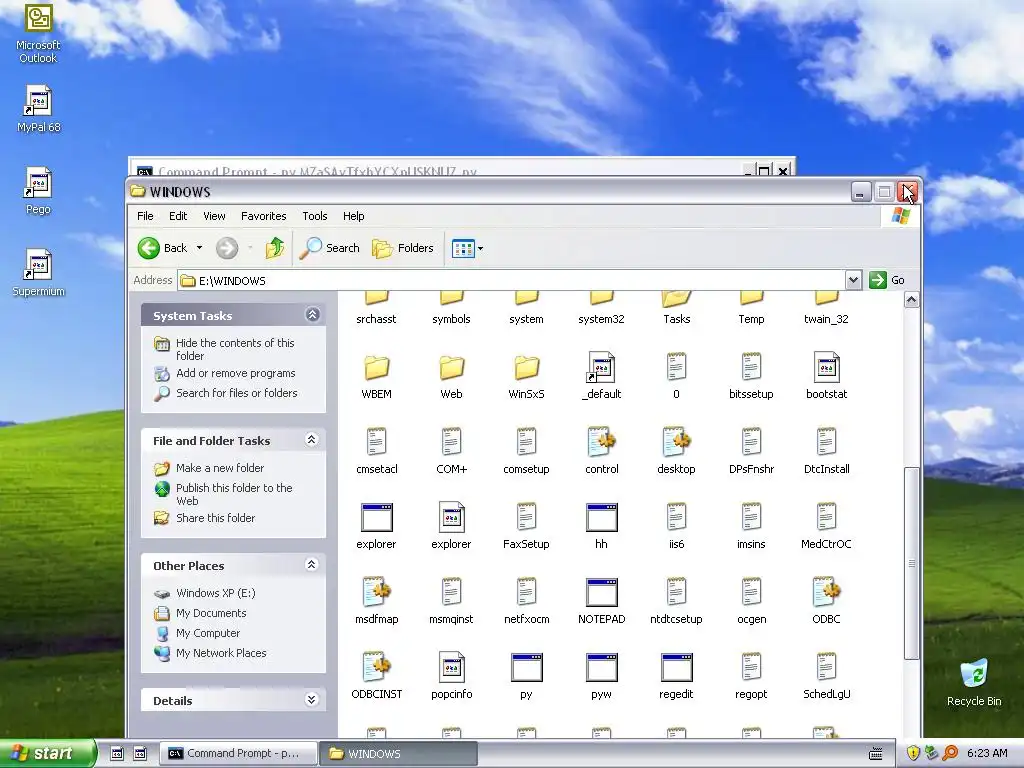Open the Edit menu
This screenshot has height=768, width=1024.
(178, 216)
